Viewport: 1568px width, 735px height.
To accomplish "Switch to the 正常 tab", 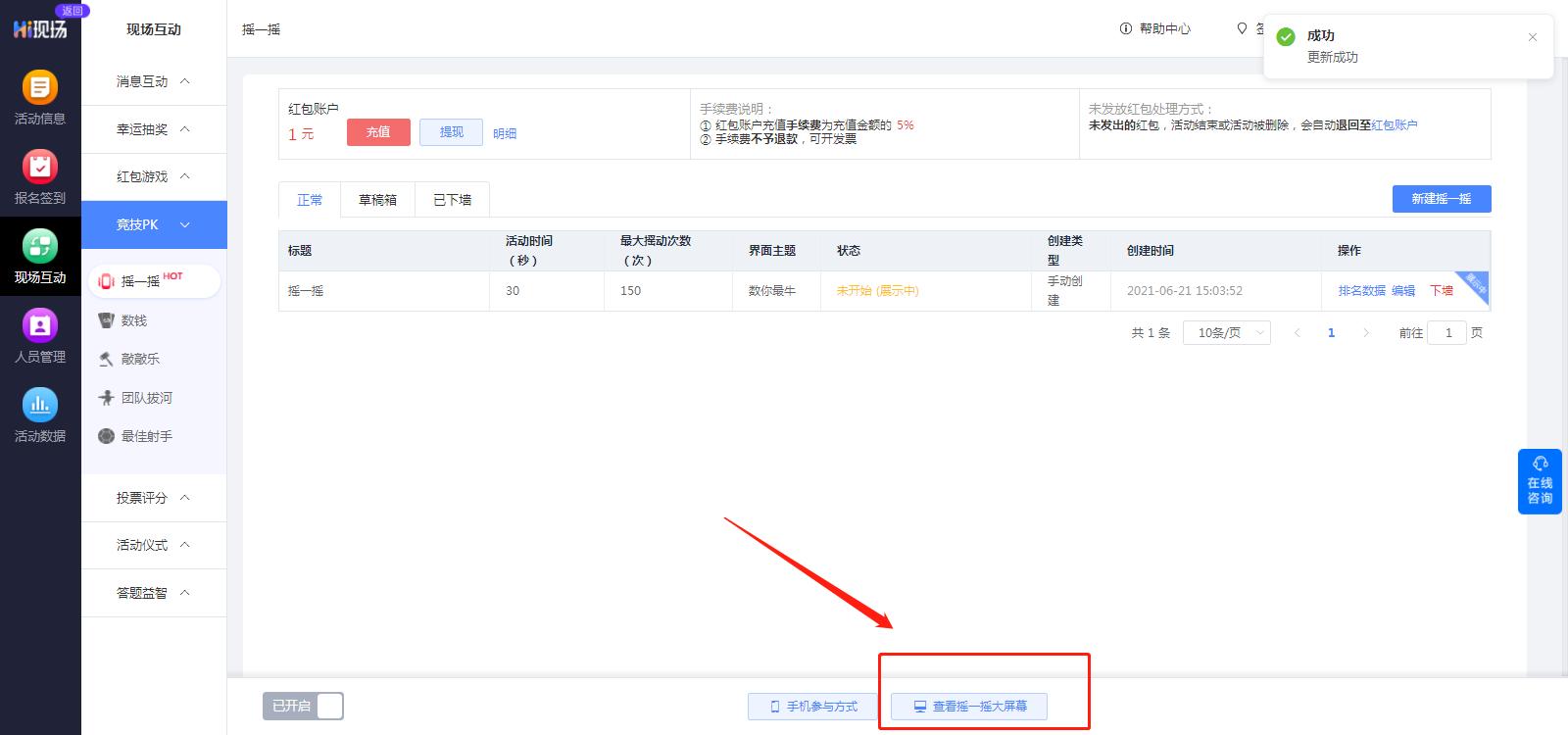I will (310, 200).
